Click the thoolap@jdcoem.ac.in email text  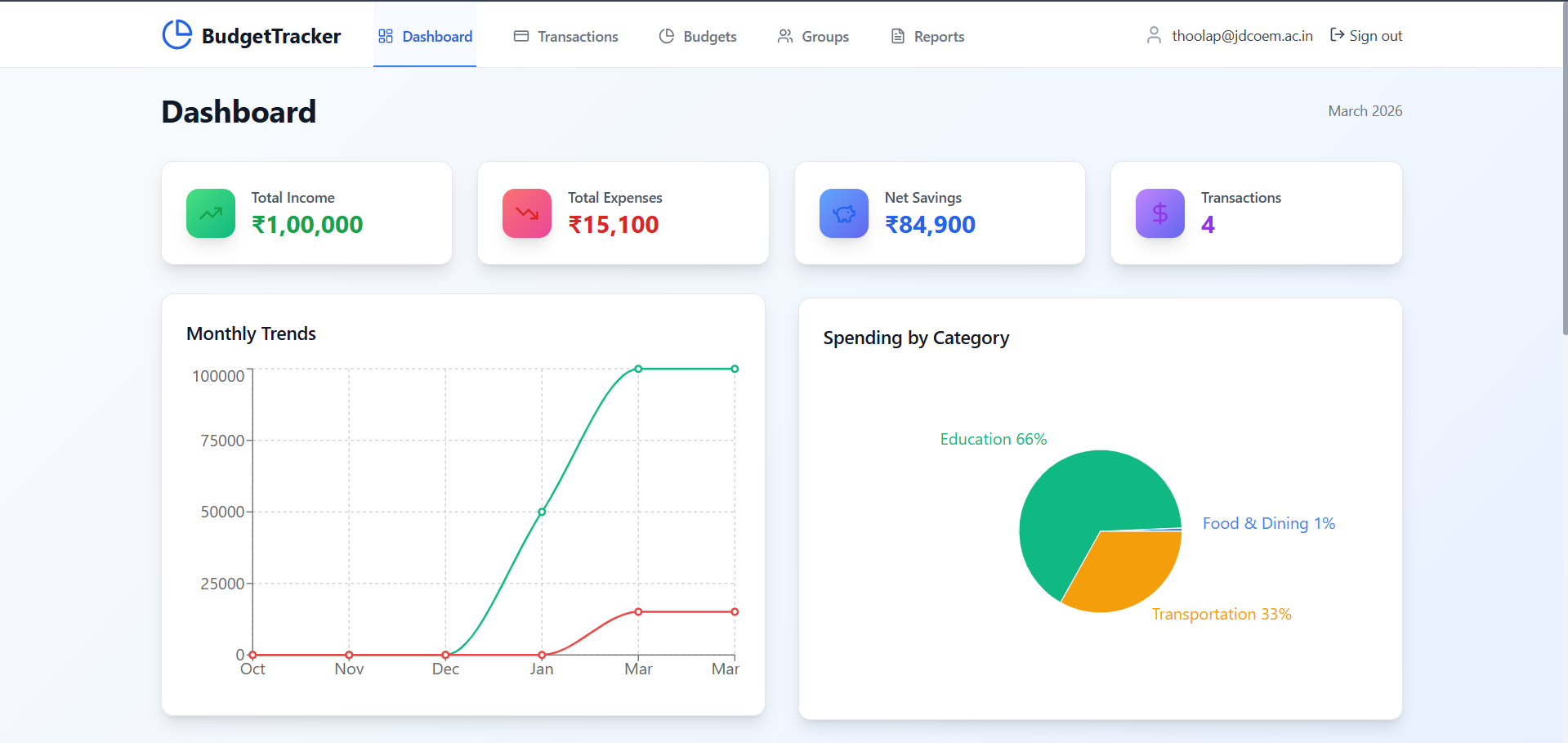[x=1243, y=35]
